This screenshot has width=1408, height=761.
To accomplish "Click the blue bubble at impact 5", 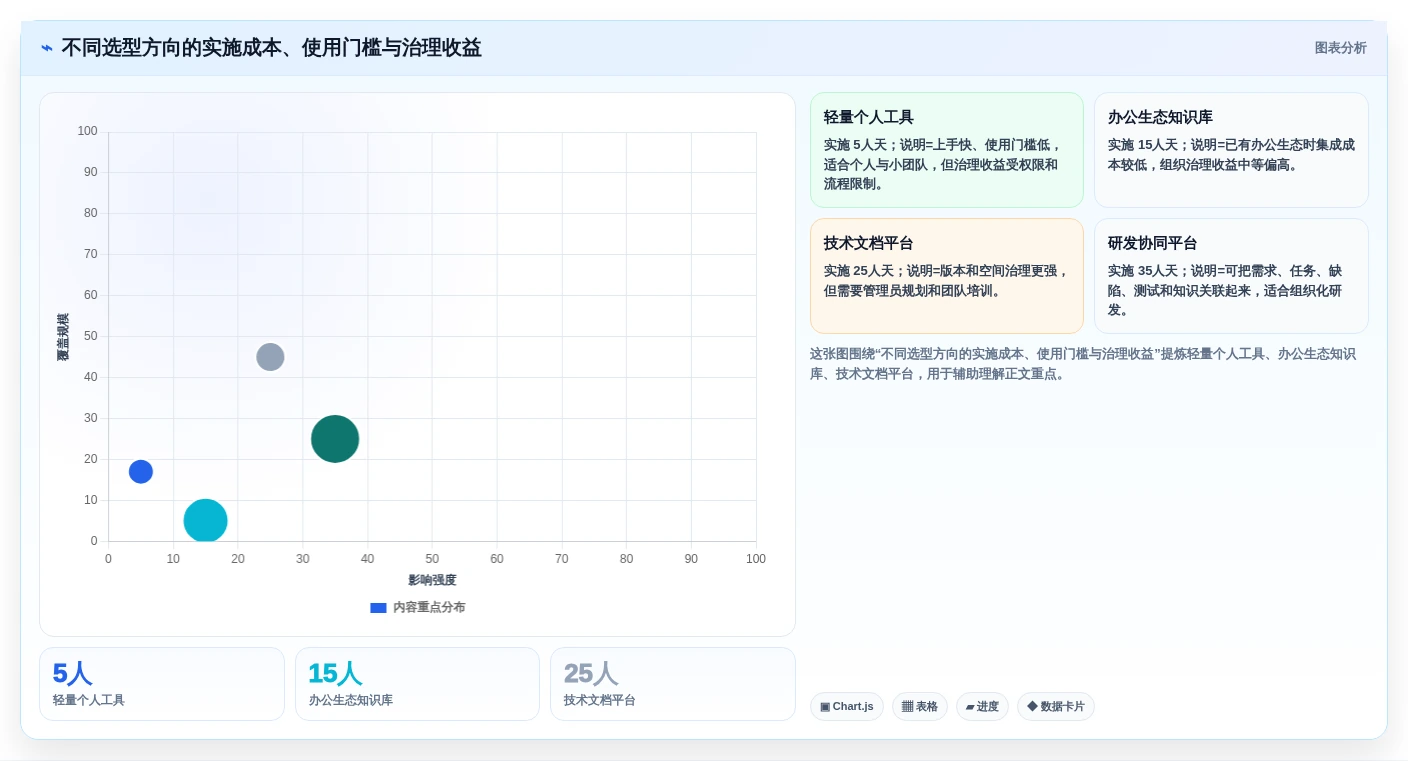I will 141,472.
